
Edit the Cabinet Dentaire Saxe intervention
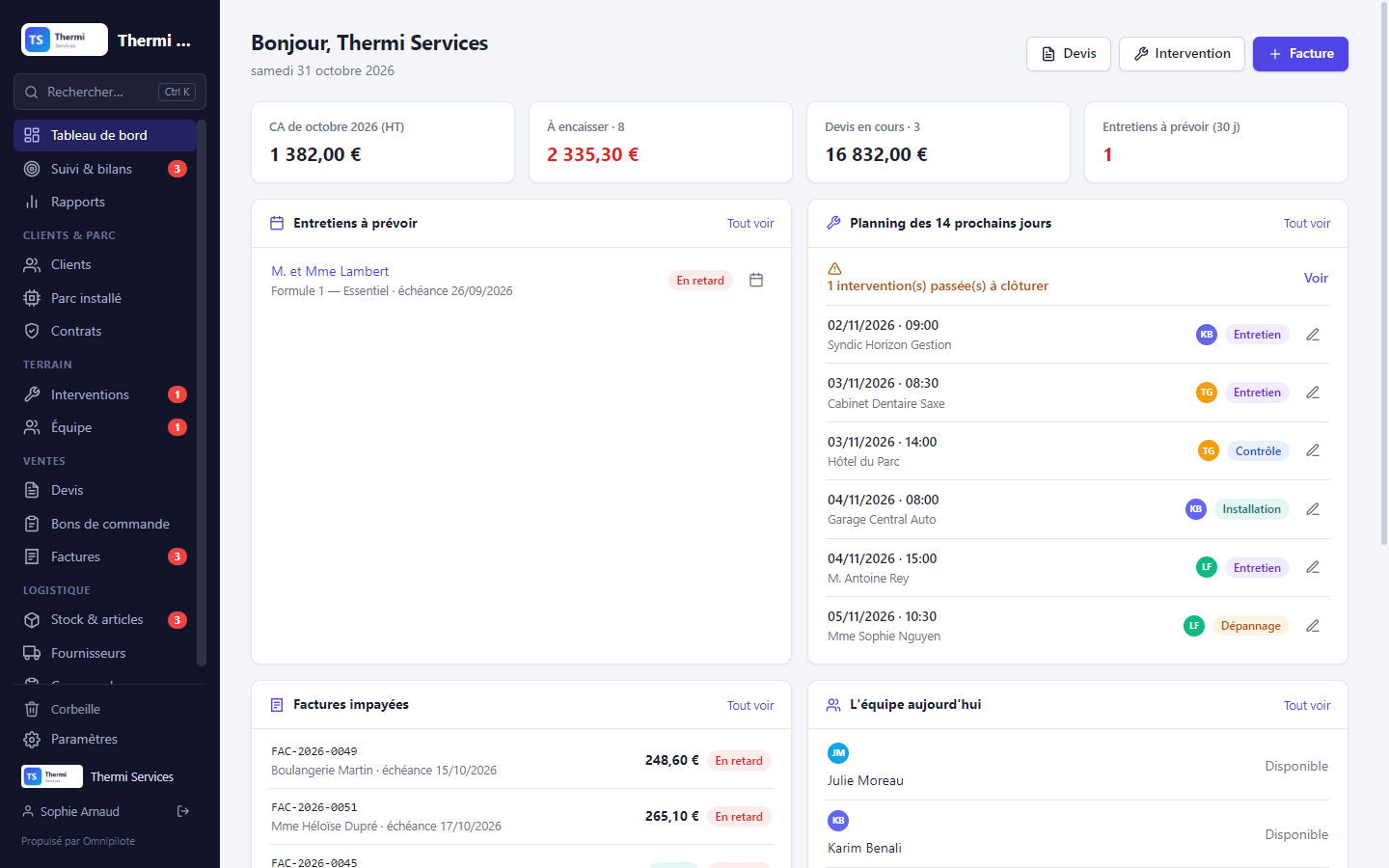pos(1313,393)
